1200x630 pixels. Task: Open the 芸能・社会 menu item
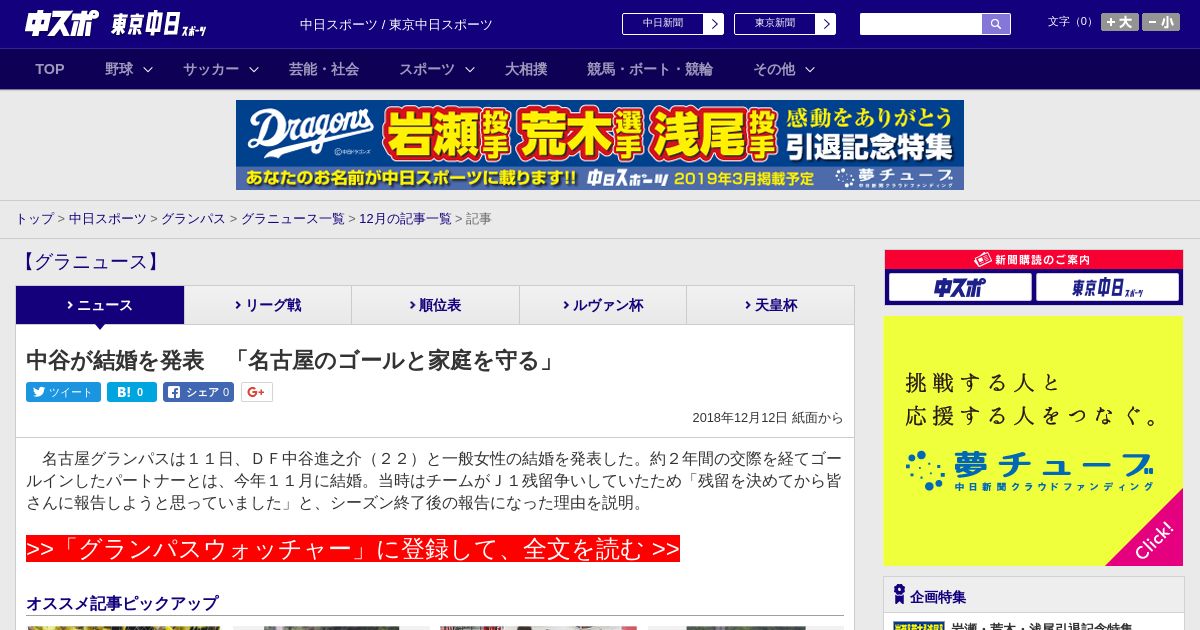point(324,69)
